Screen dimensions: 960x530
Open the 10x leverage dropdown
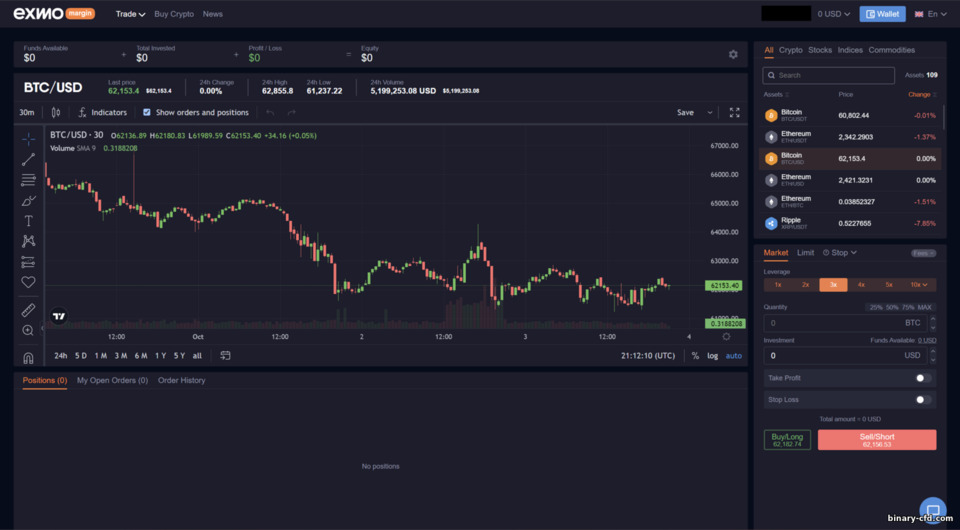[x=918, y=285]
